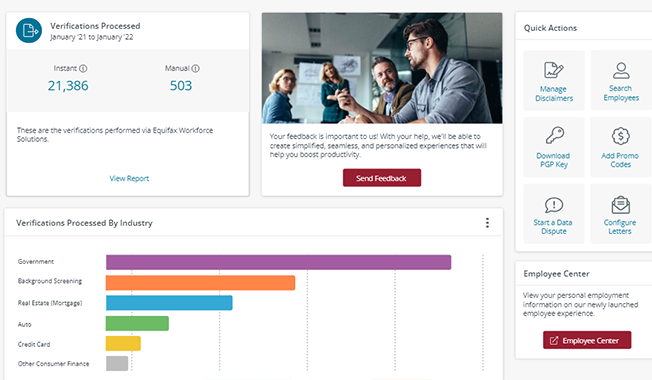Screen dimensions: 652x380
Task: Open the Employee Center button
Action: (587, 340)
